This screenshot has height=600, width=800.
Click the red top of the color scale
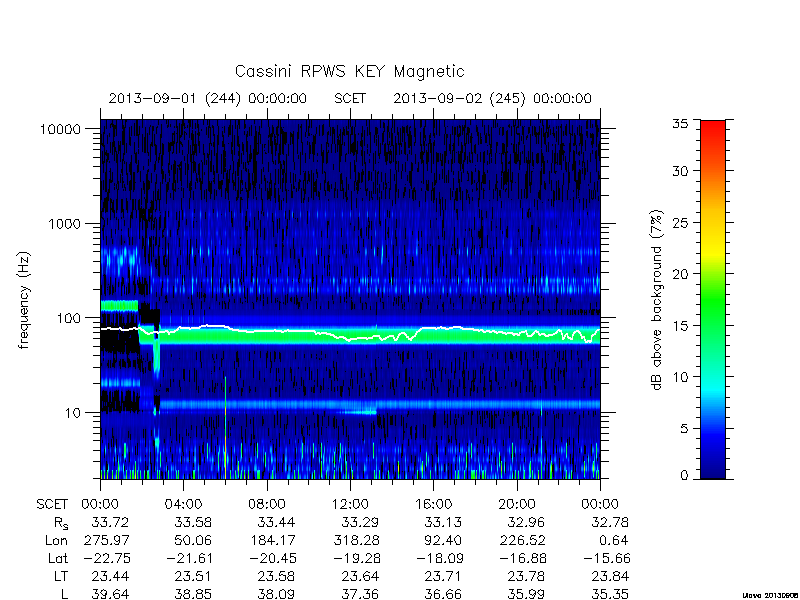pyautogui.click(x=713, y=132)
